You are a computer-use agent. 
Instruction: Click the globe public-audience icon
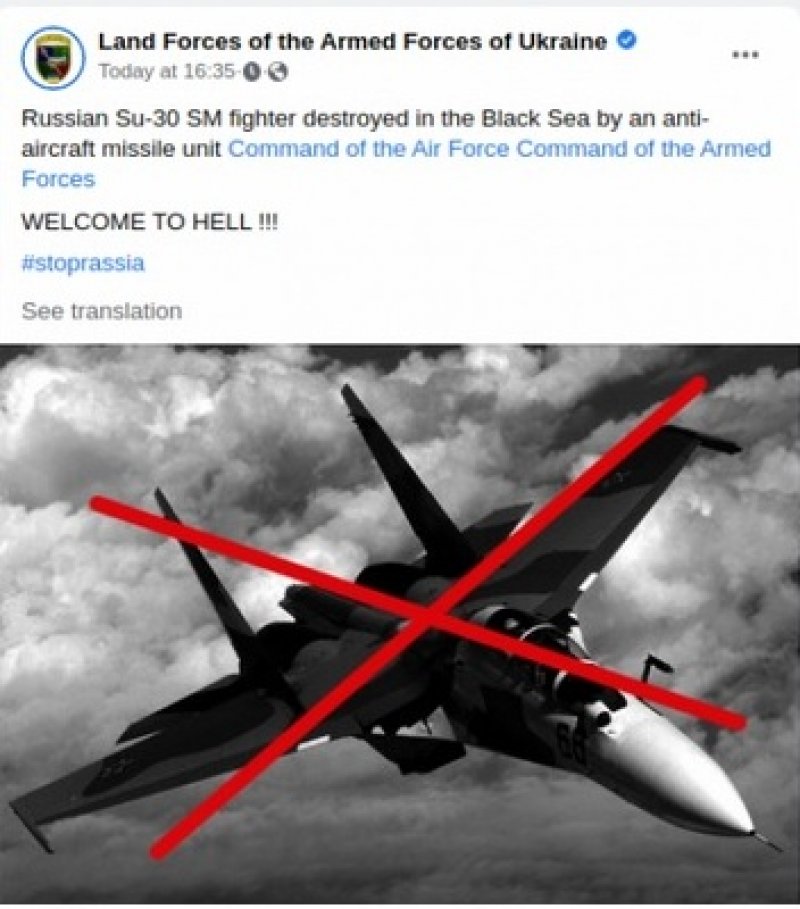click(278, 72)
